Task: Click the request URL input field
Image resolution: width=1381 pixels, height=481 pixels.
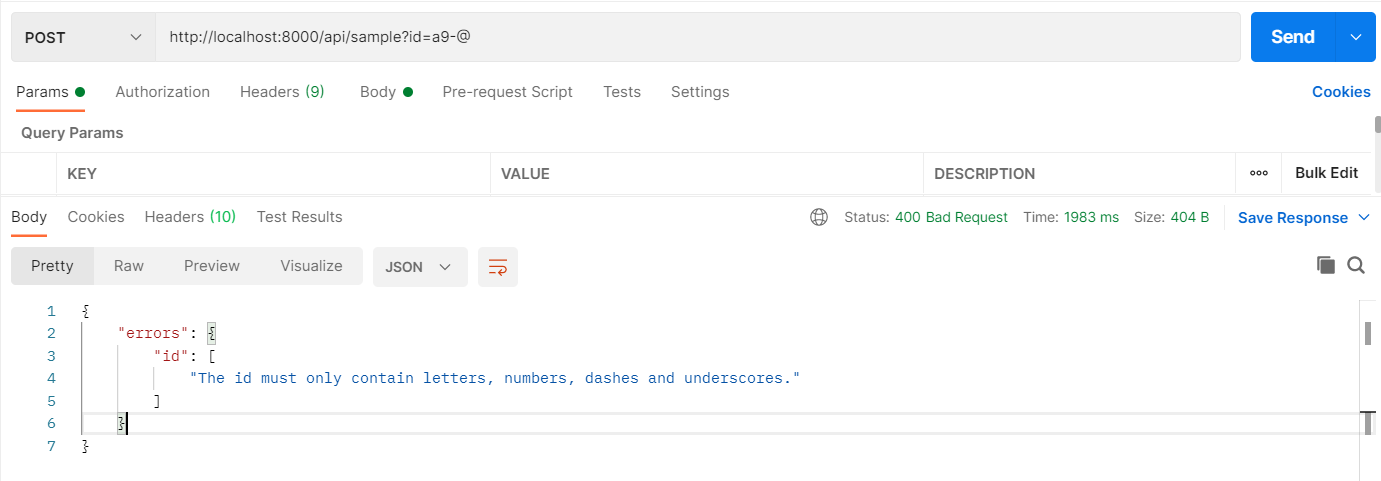Action: [698, 37]
